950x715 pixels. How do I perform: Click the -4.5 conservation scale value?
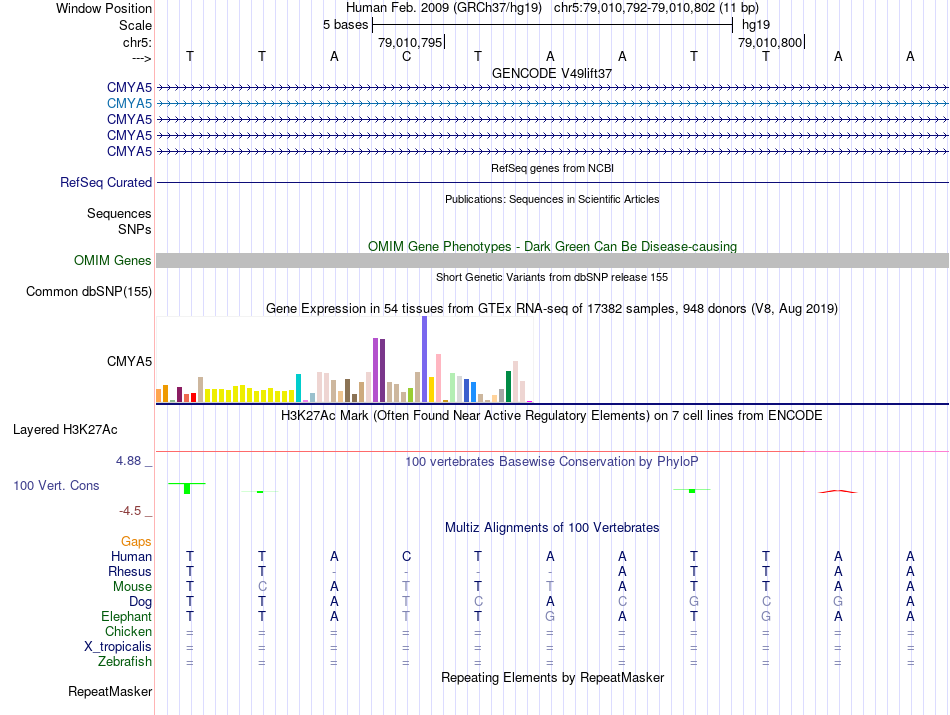click(x=130, y=511)
